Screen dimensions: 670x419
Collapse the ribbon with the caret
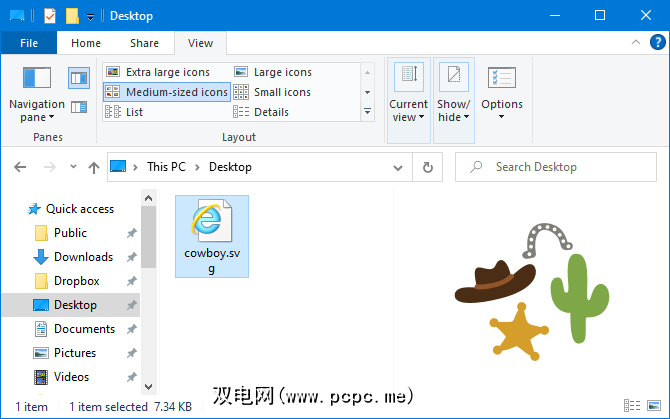point(636,42)
